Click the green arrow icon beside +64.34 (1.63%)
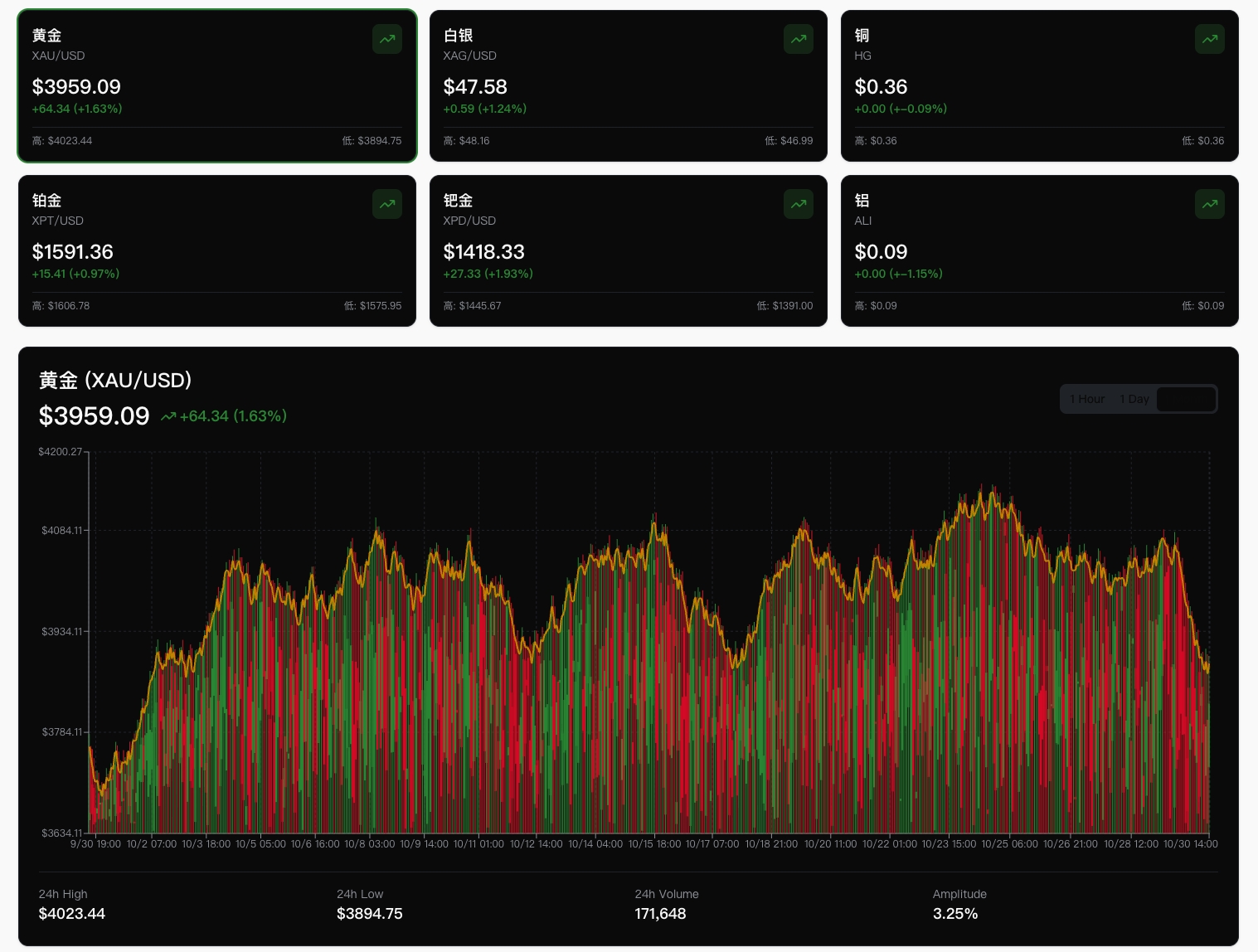This screenshot has height=952, width=1258. [168, 415]
